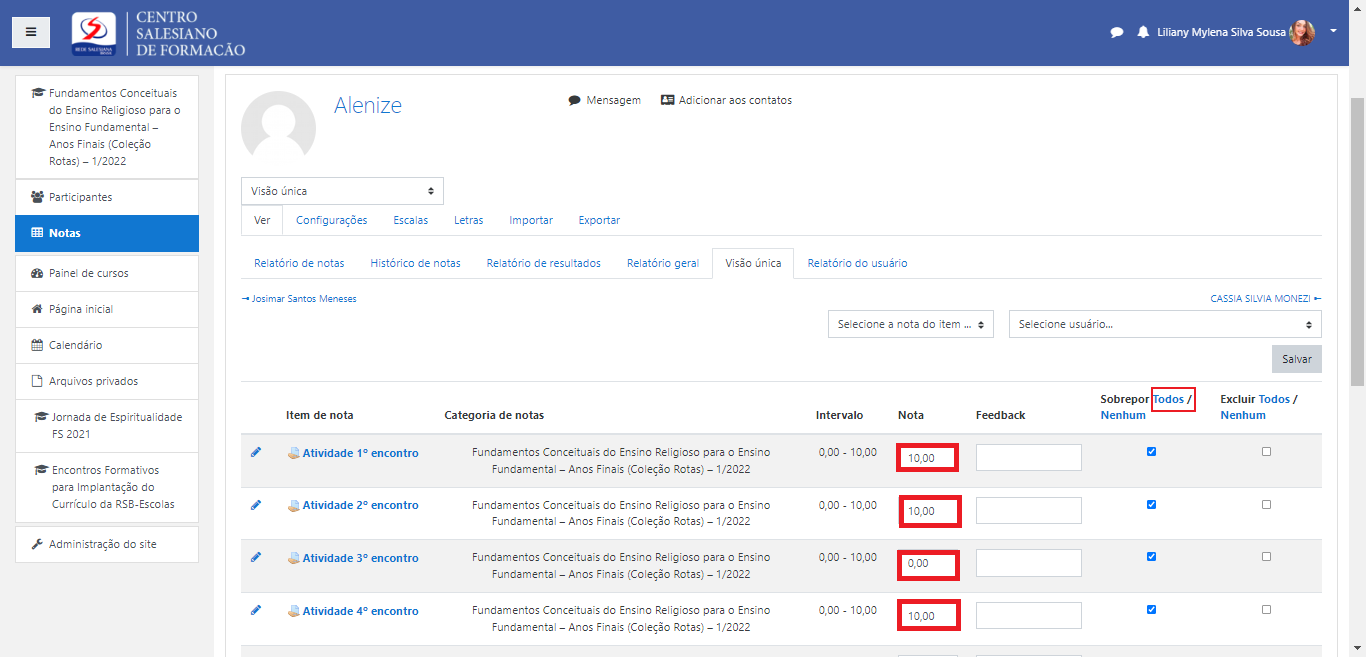Click the user profile photo in header
Viewport: 1366px width, 657px height.
(1302, 32)
